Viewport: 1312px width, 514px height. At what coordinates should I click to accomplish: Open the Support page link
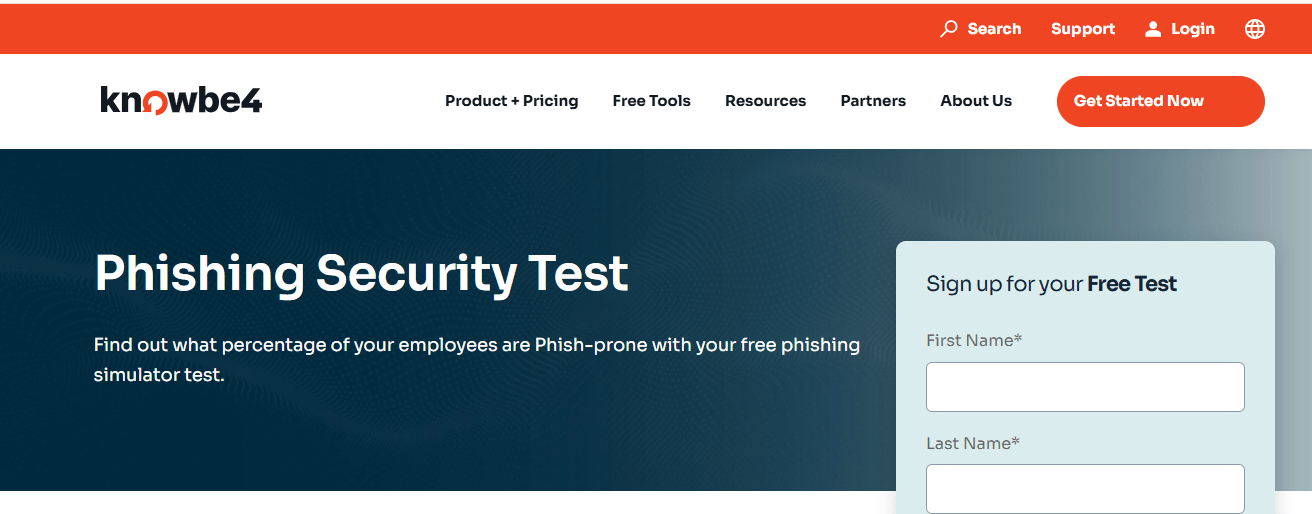point(1083,29)
